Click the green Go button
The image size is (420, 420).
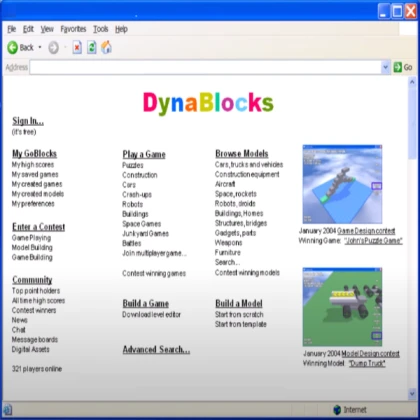(403, 67)
